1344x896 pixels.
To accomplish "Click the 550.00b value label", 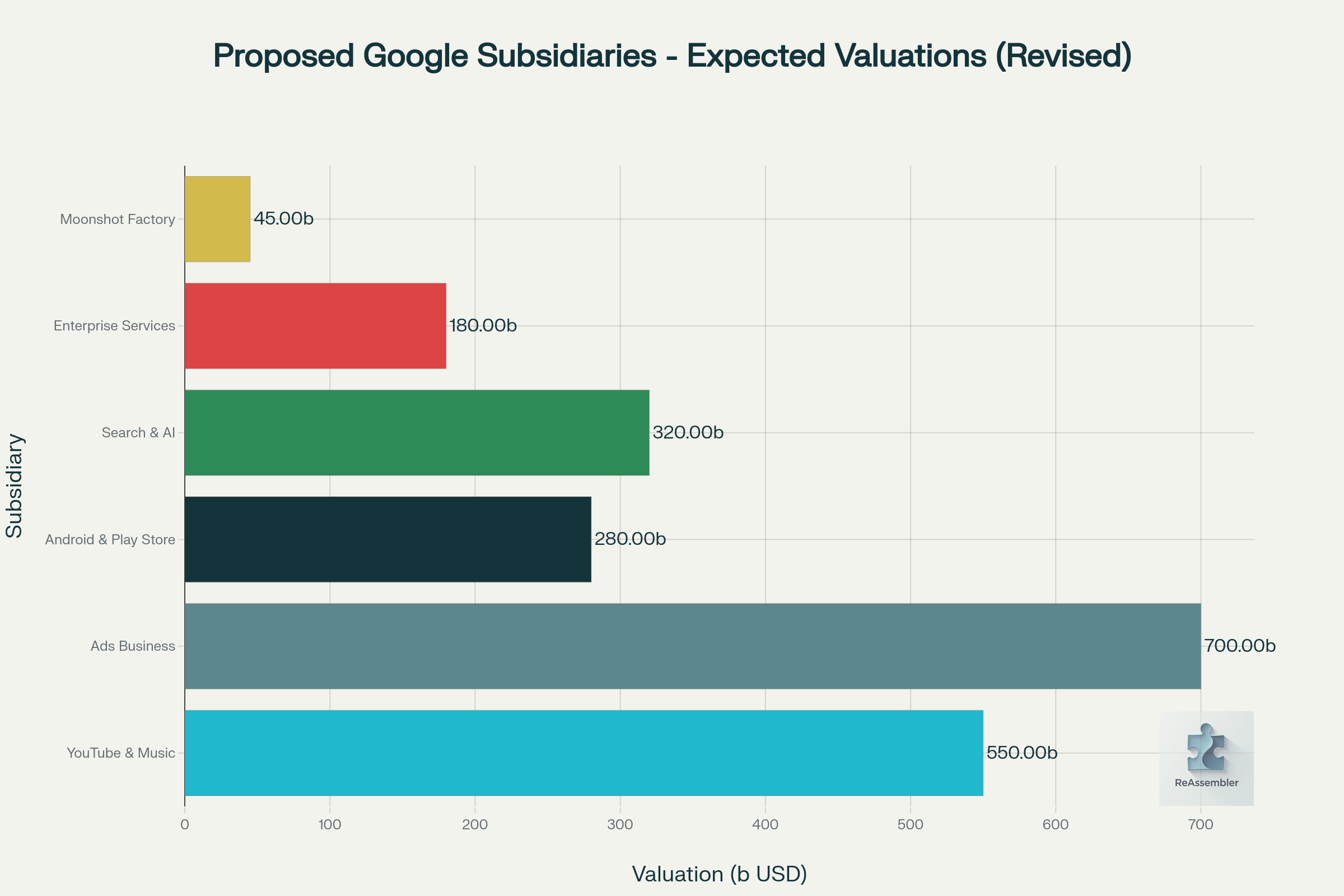I will (x=1021, y=753).
